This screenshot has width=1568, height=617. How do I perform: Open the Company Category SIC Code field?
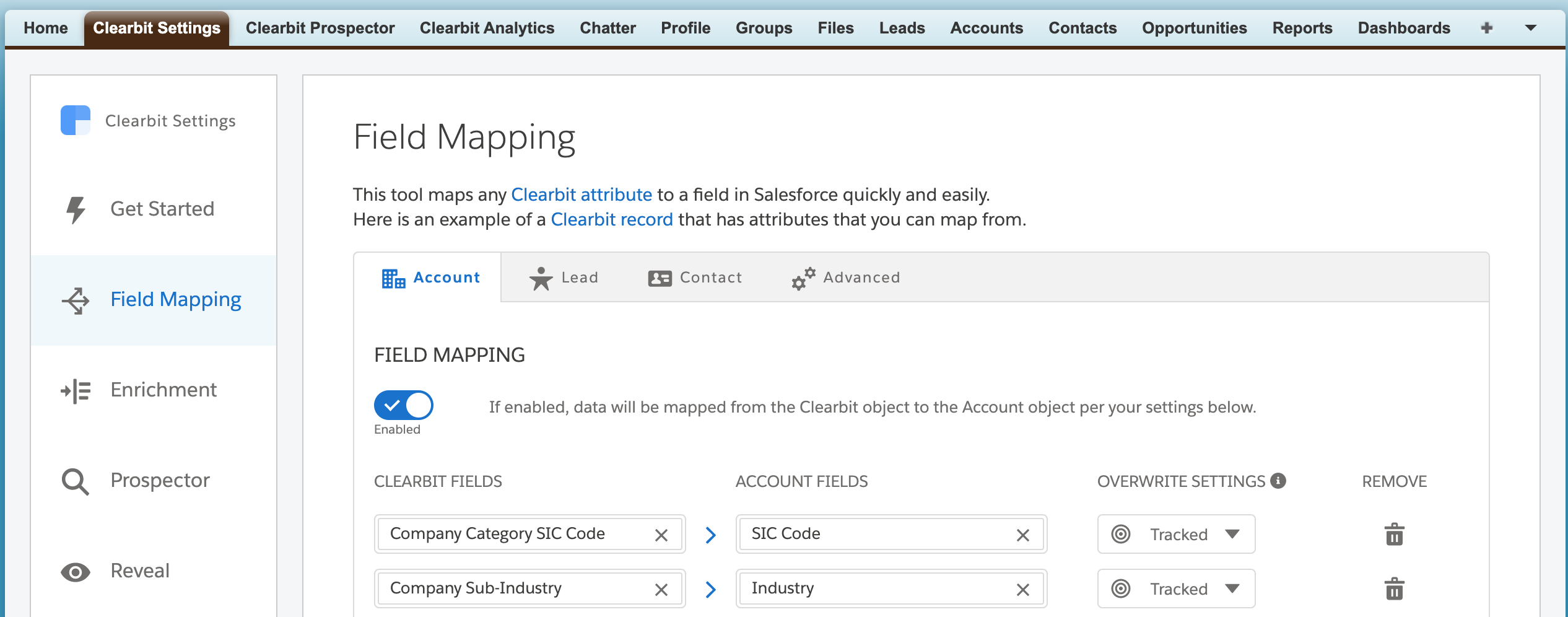coord(529,534)
